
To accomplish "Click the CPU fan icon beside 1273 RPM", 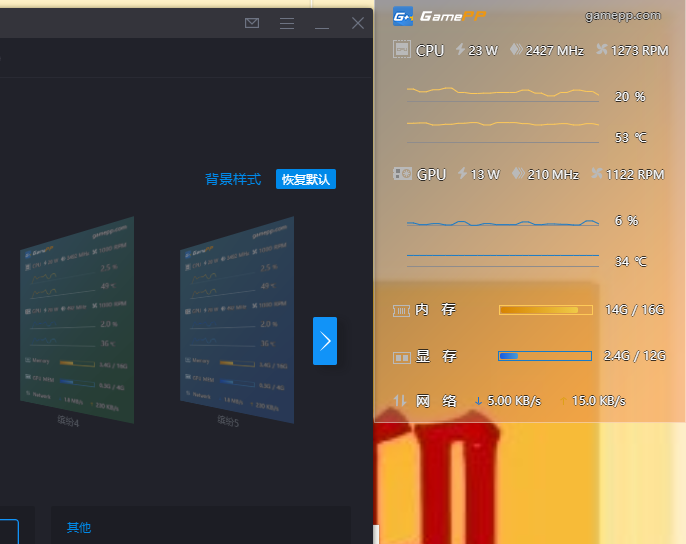I will [x=602, y=49].
